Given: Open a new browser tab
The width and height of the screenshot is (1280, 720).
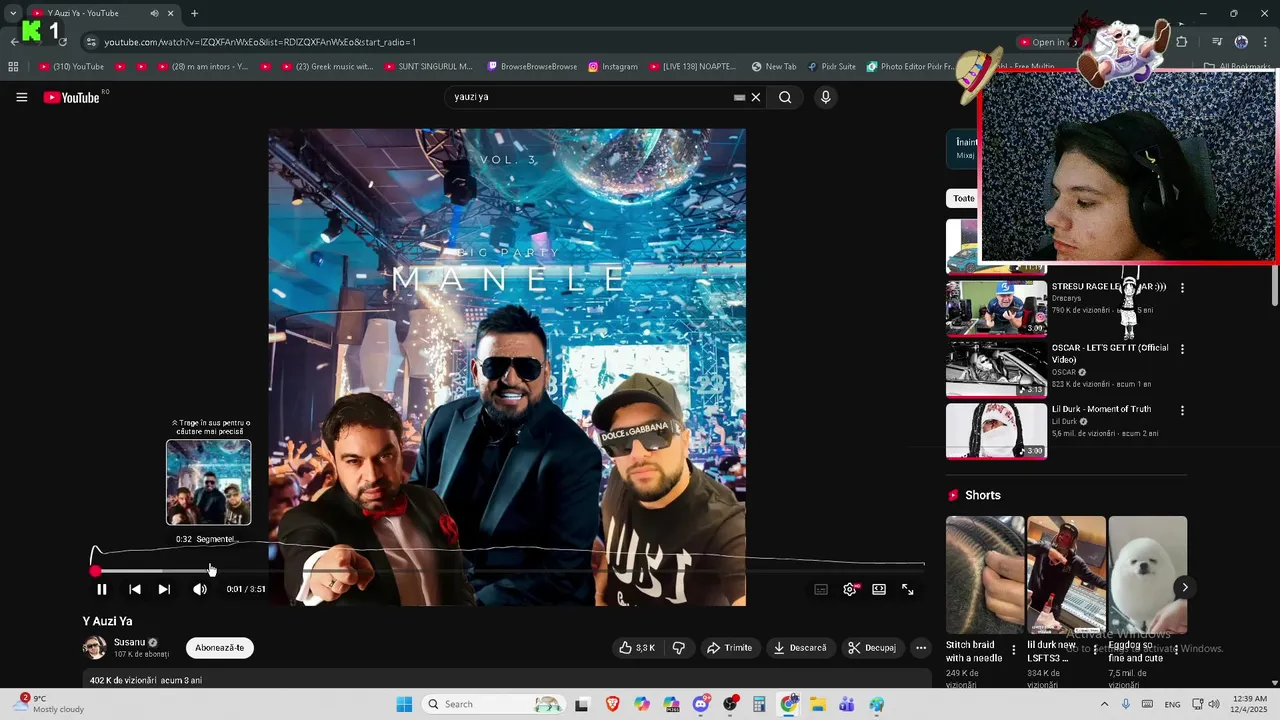Looking at the screenshot, I should coord(194,13).
